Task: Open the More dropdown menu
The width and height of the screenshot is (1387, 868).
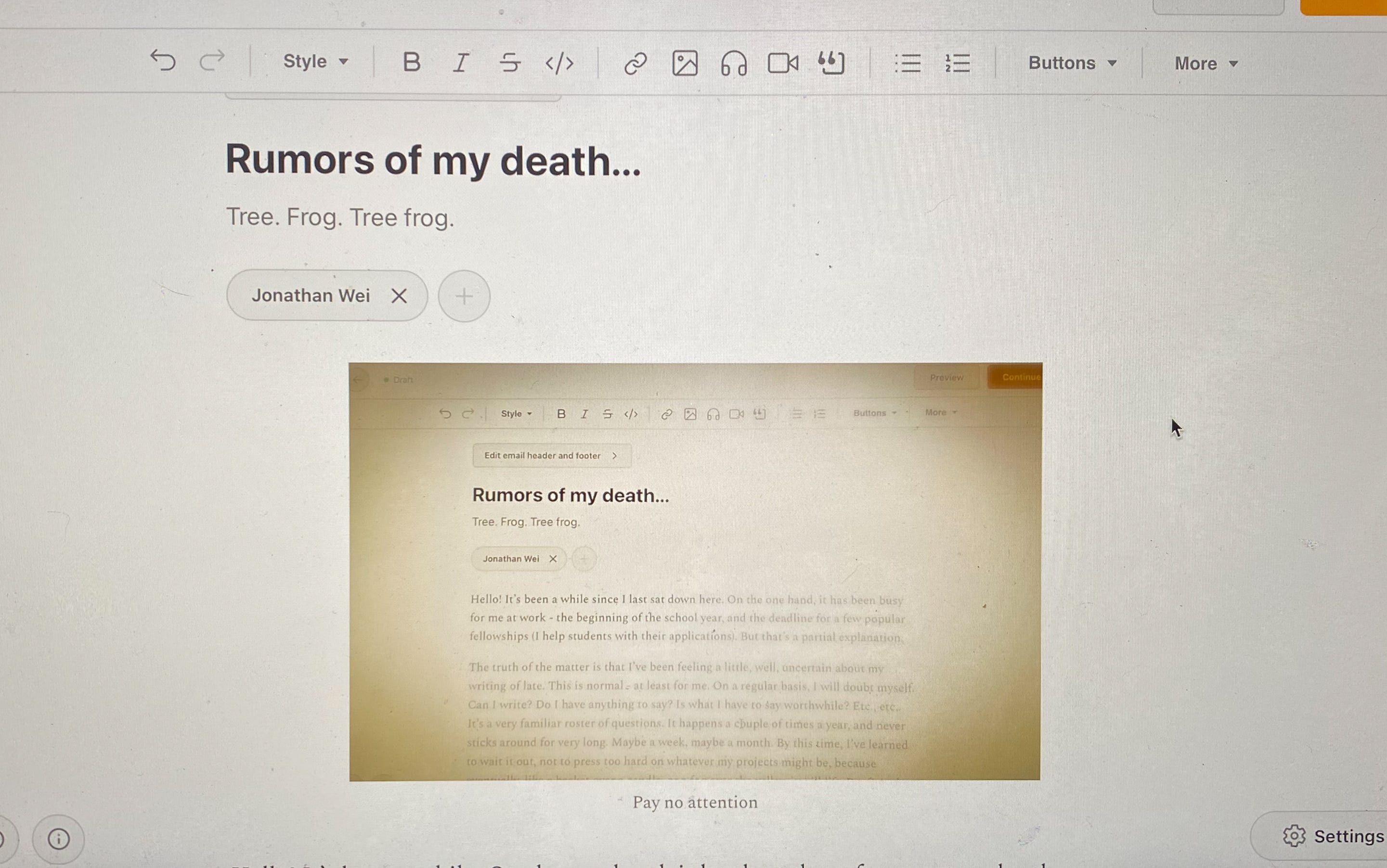Action: point(1206,64)
